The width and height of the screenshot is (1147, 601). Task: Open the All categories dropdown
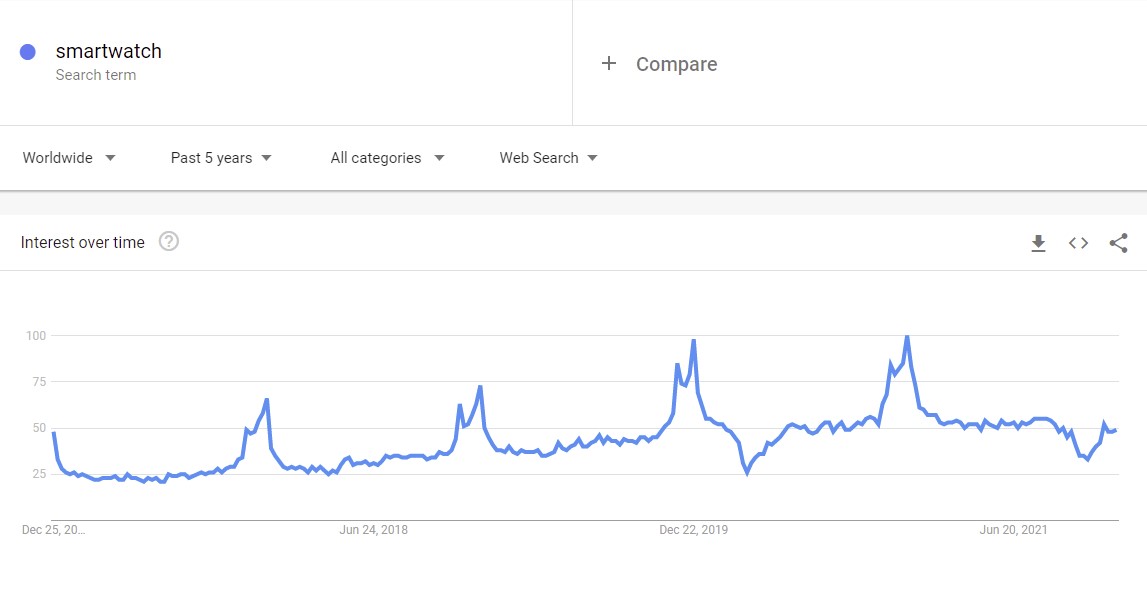tap(387, 158)
